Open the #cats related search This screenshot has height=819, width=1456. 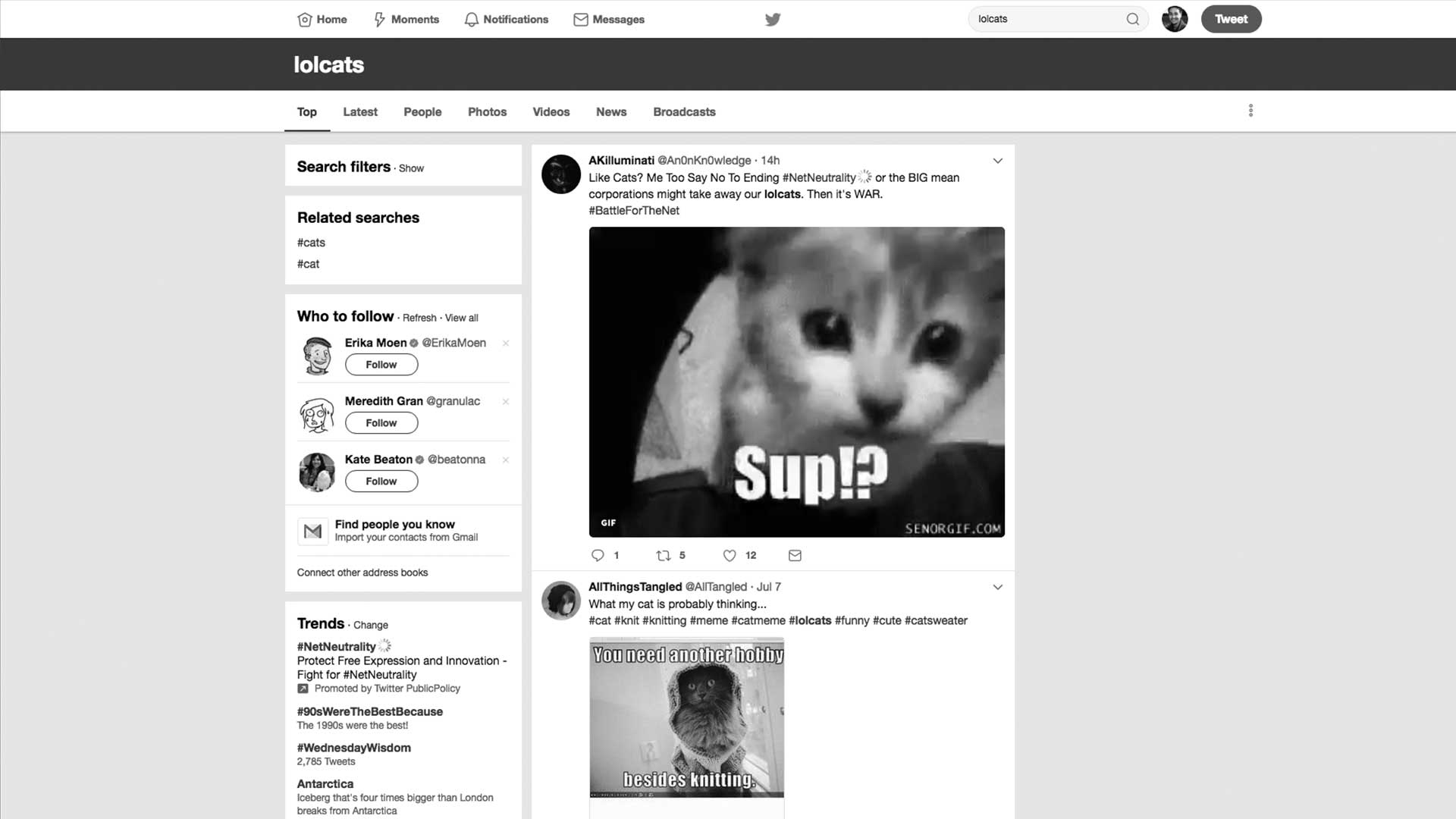pos(311,243)
